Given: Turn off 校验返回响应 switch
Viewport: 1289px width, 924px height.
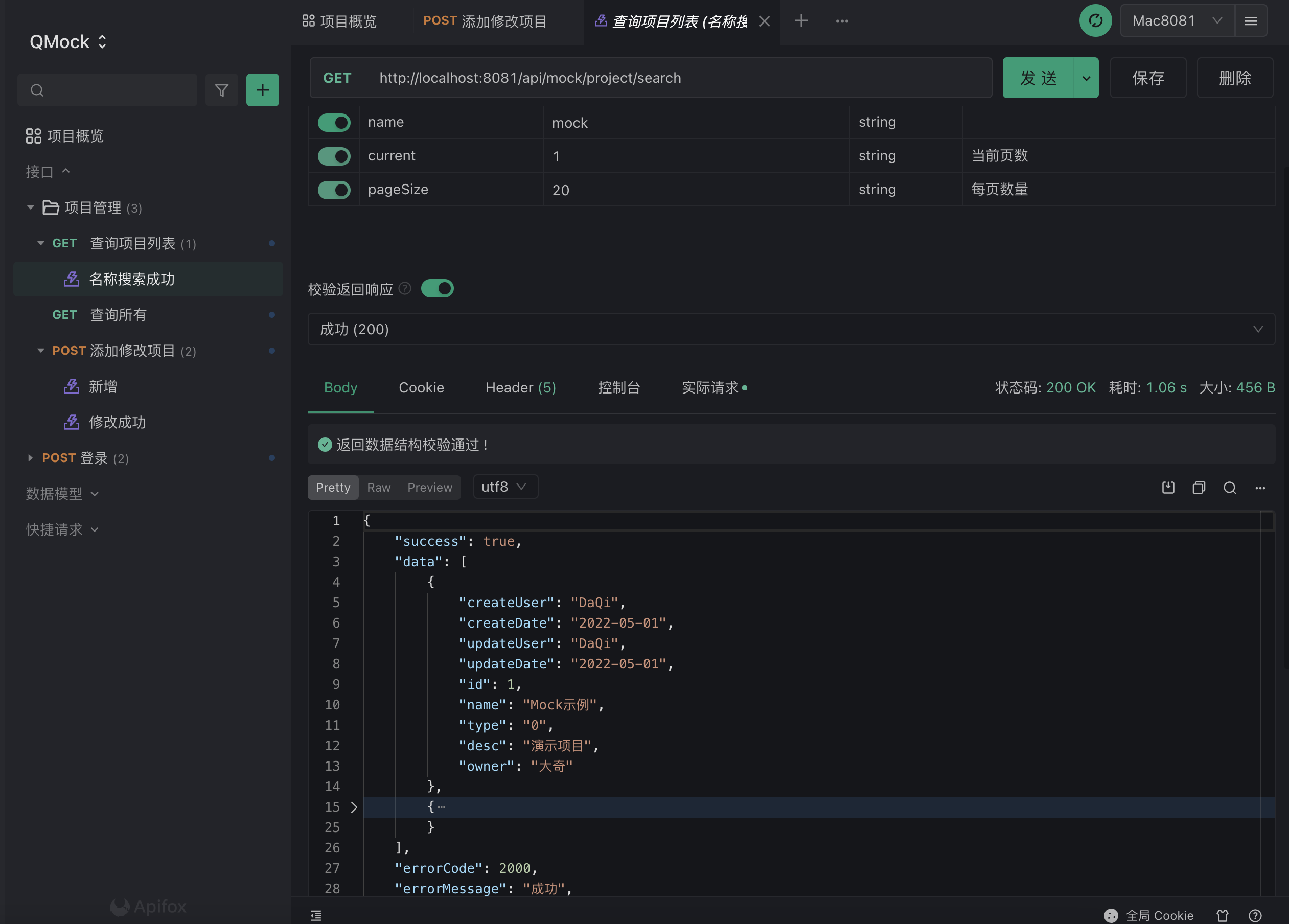Looking at the screenshot, I should [437, 289].
